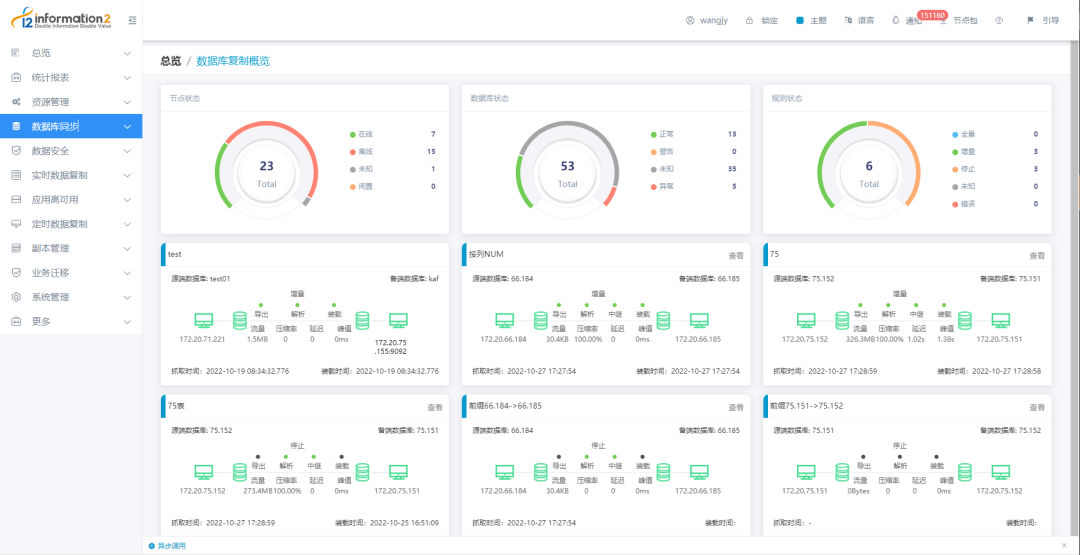This screenshot has height=555, width=1080.
Task: Open the language selection icon
Action: (849, 21)
